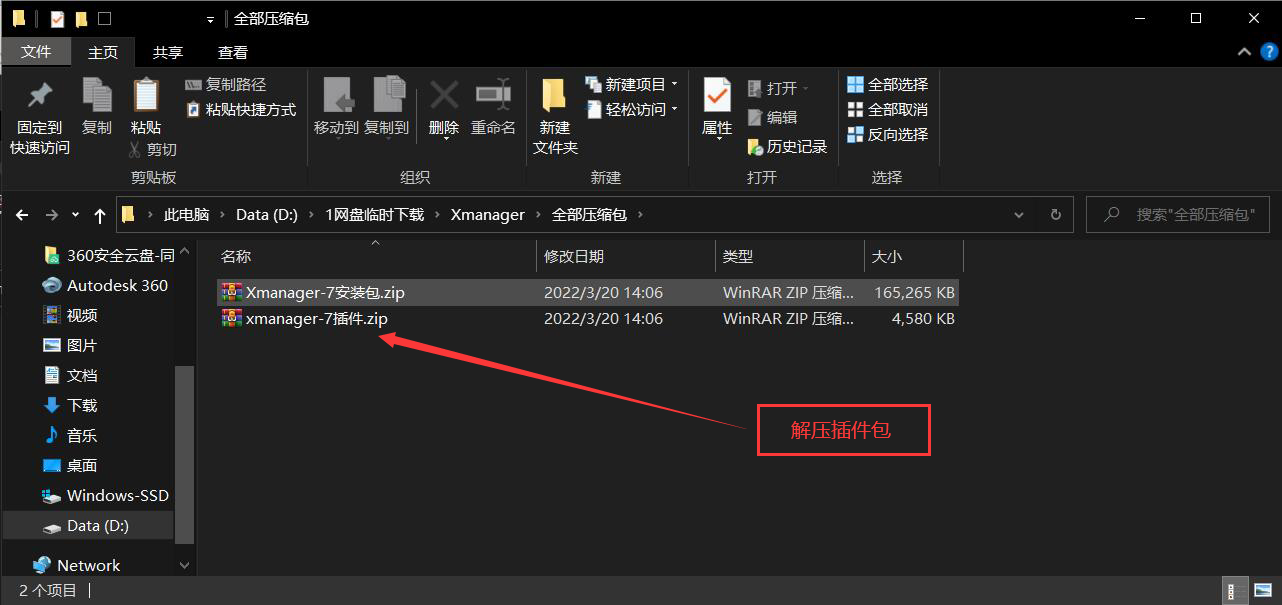Expand the chevron after 全部压缩包 breadcrumb
Image resolution: width=1282 pixels, height=605 pixels.
point(640,215)
